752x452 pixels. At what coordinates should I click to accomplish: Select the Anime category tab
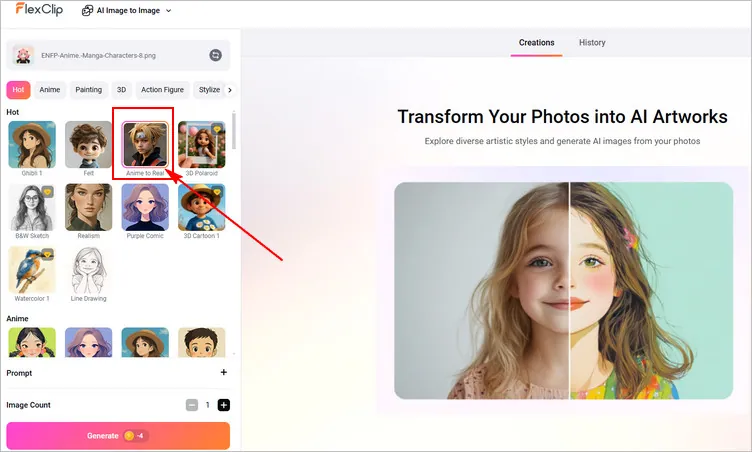[50, 90]
